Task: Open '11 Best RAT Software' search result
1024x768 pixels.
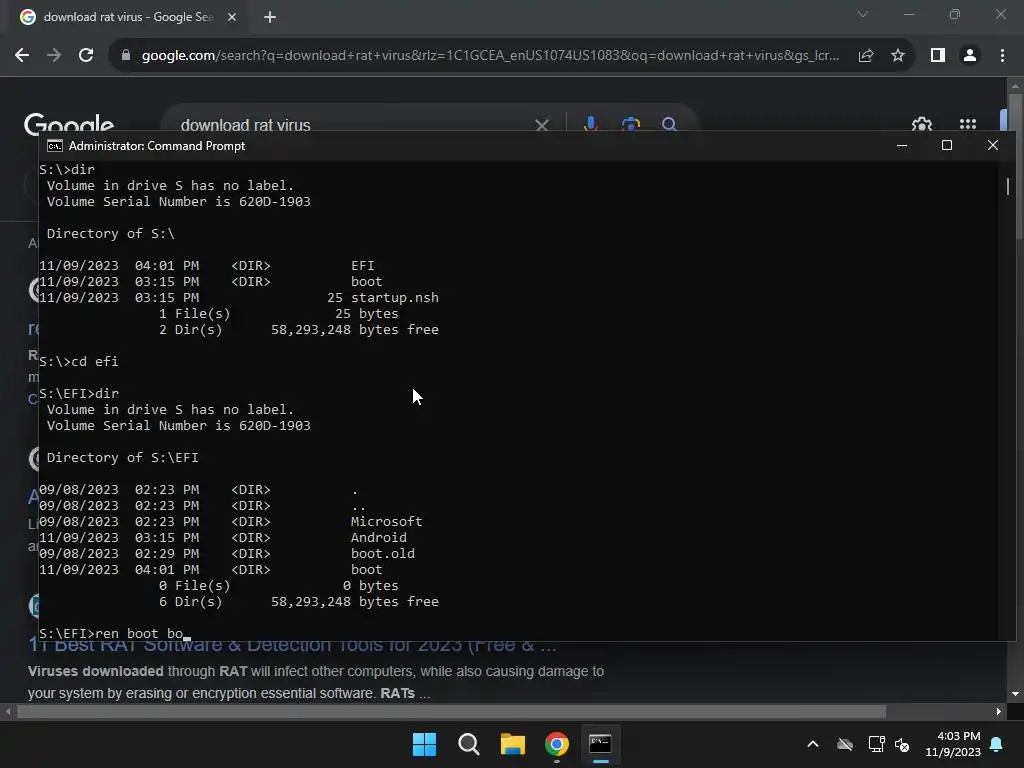Action: [x=292, y=646]
